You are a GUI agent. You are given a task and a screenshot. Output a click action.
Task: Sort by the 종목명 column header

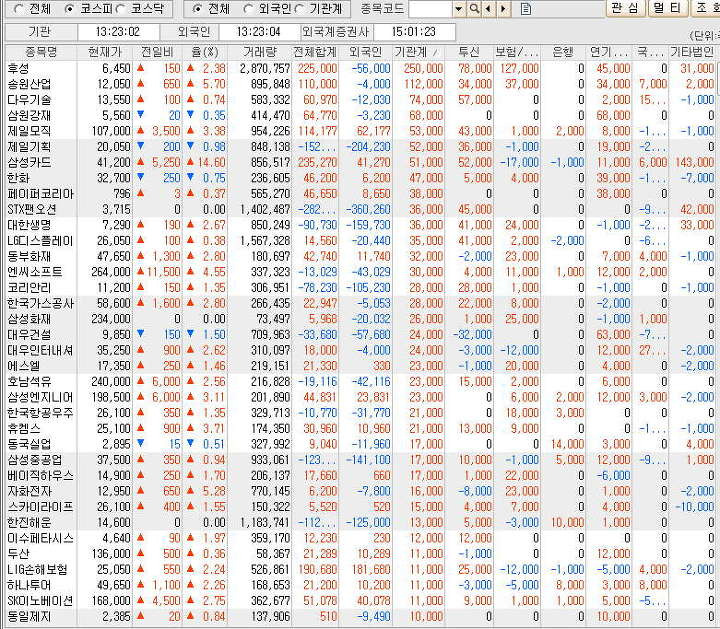41,52
